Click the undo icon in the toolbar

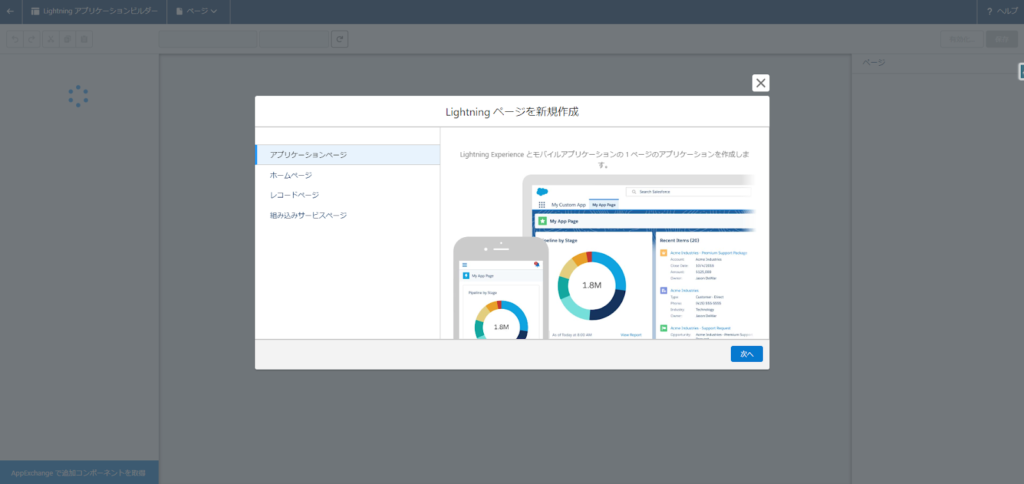pos(14,39)
